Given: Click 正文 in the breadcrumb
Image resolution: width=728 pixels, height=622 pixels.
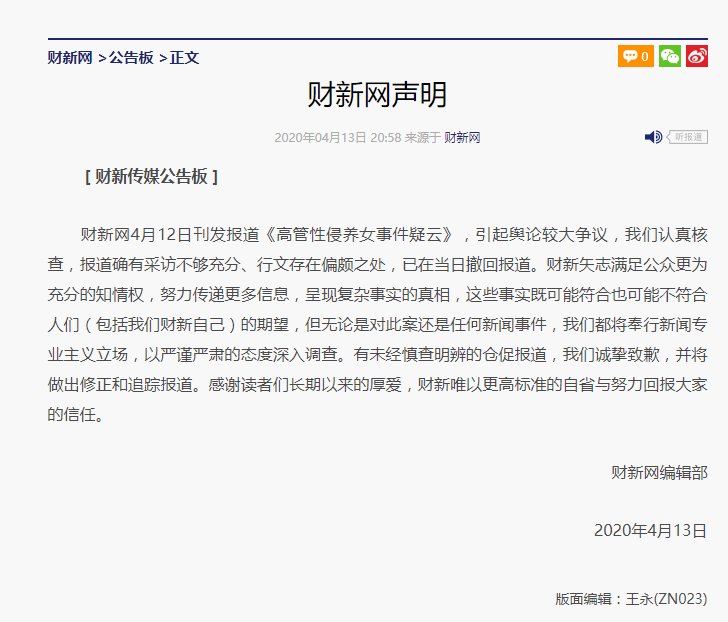Looking at the screenshot, I should [184, 58].
